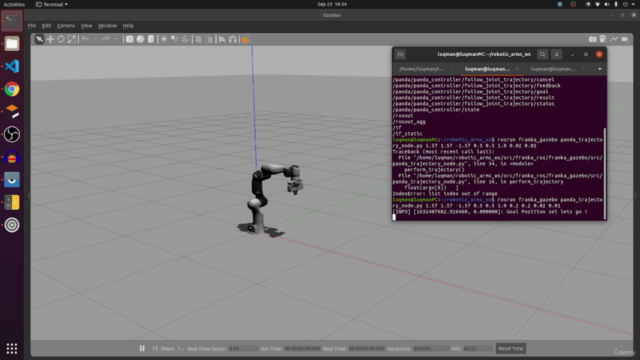Open OBS Studio from the dock

(12, 134)
